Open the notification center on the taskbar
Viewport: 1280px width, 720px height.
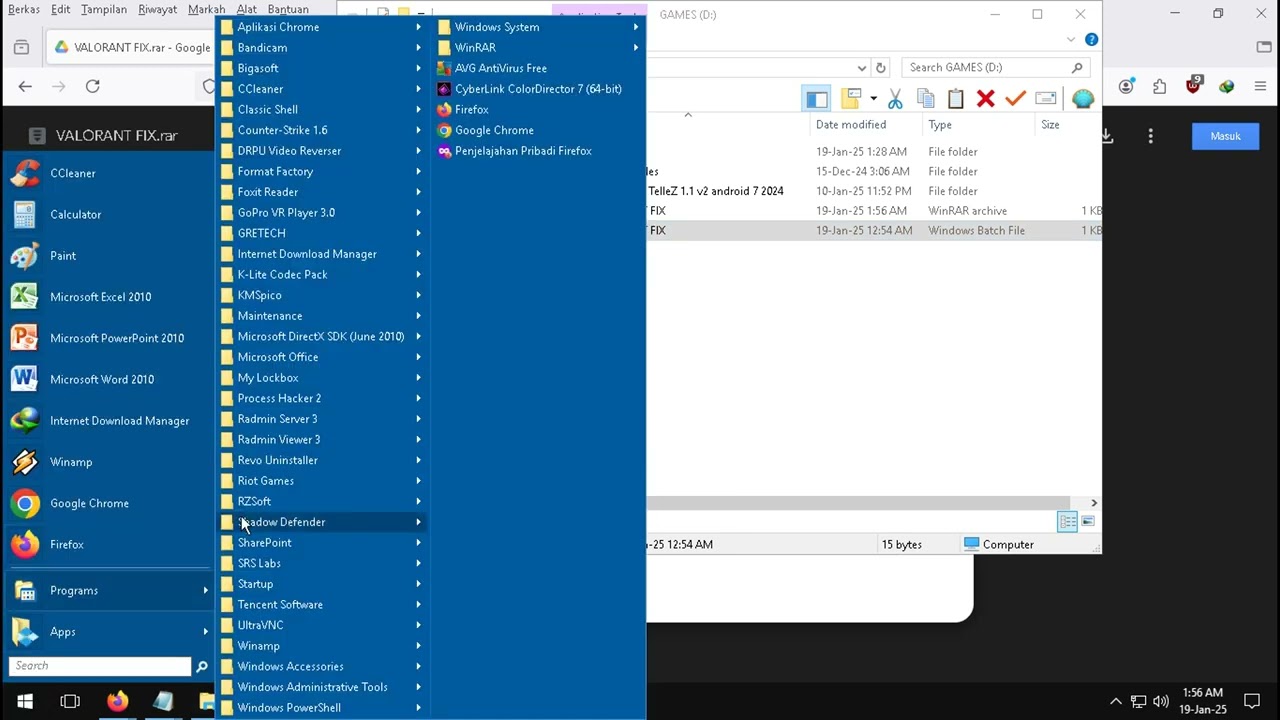tap(1251, 701)
